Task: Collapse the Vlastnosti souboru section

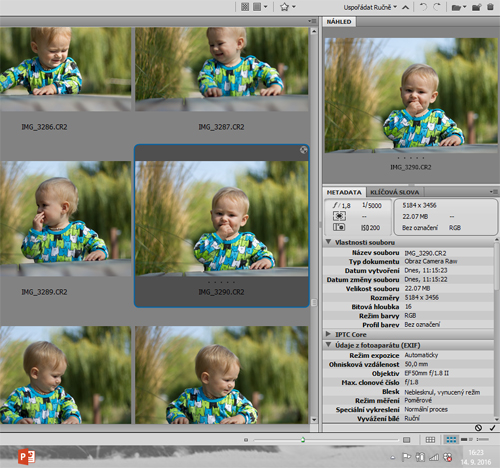Action: 328,242
